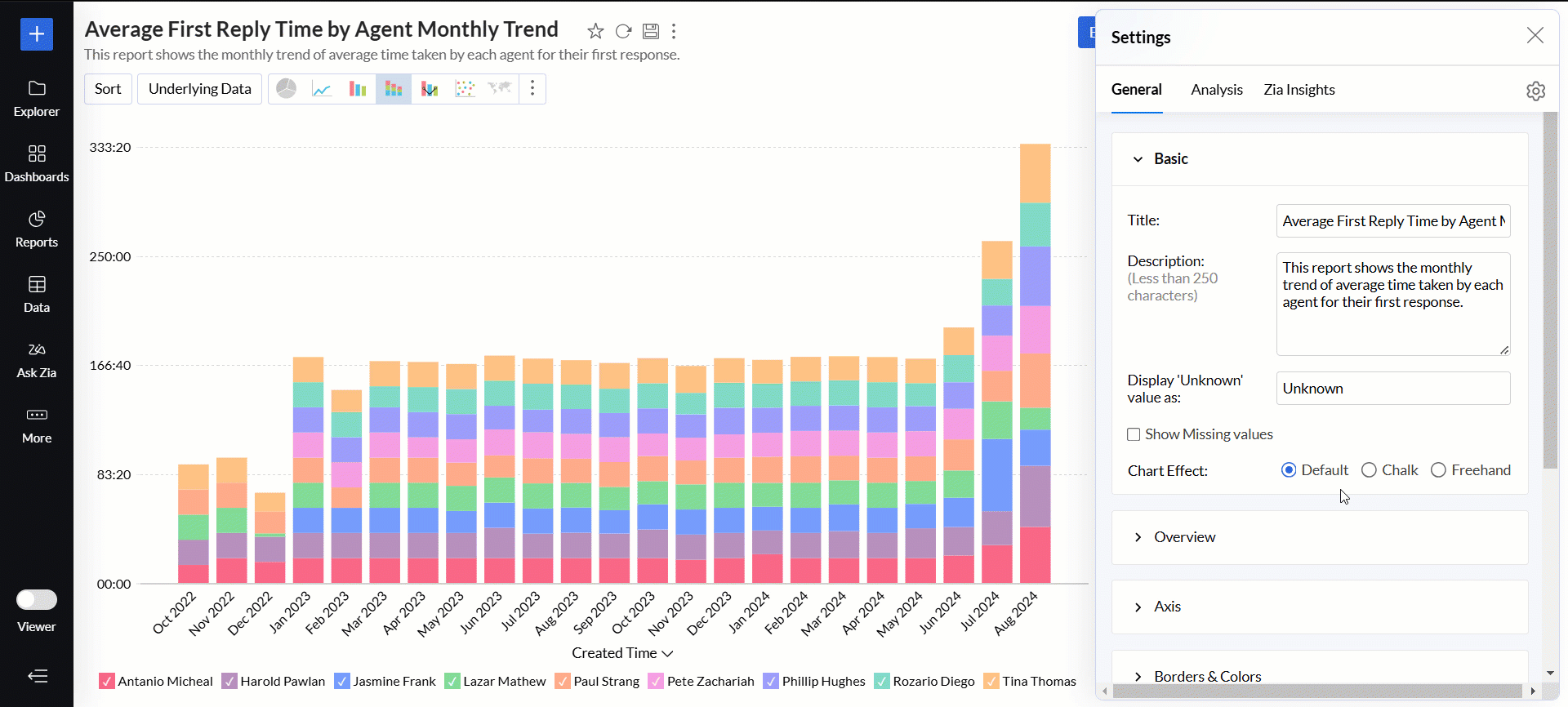
Task: Toggle the Viewer mode switch
Action: (x=37, y=600)
